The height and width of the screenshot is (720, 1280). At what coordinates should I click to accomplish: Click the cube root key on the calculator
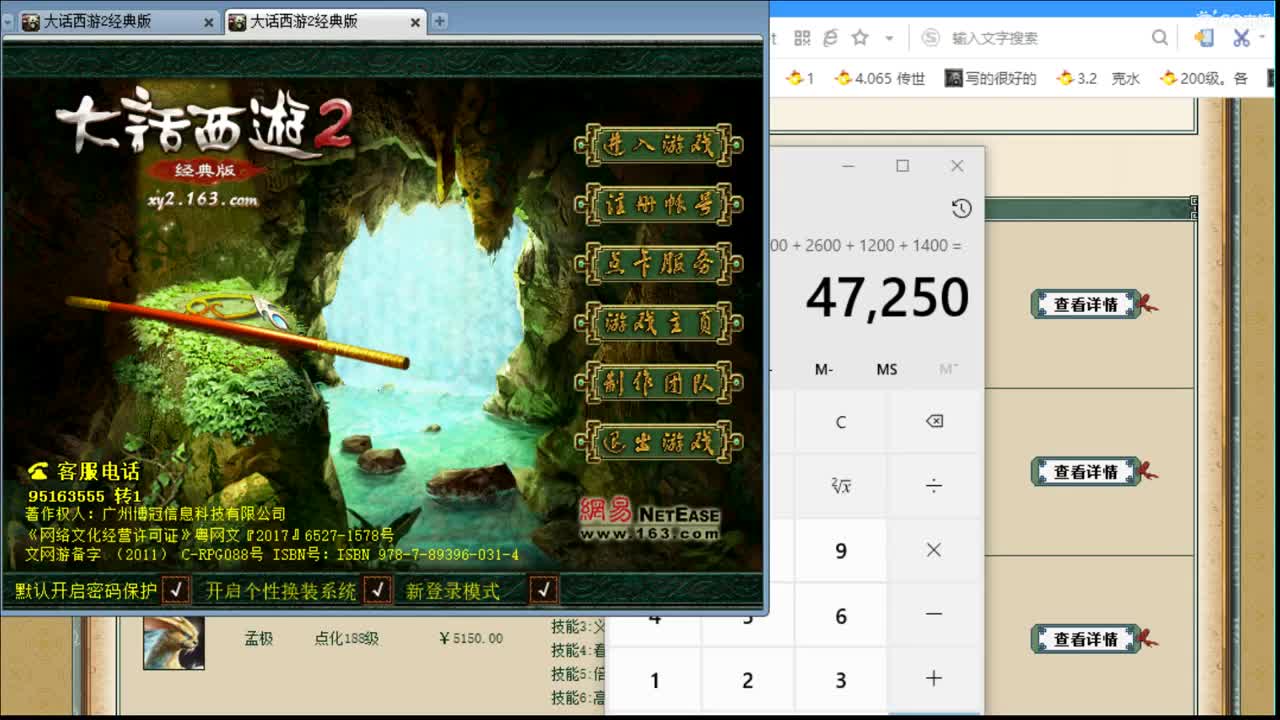[840, 486]
